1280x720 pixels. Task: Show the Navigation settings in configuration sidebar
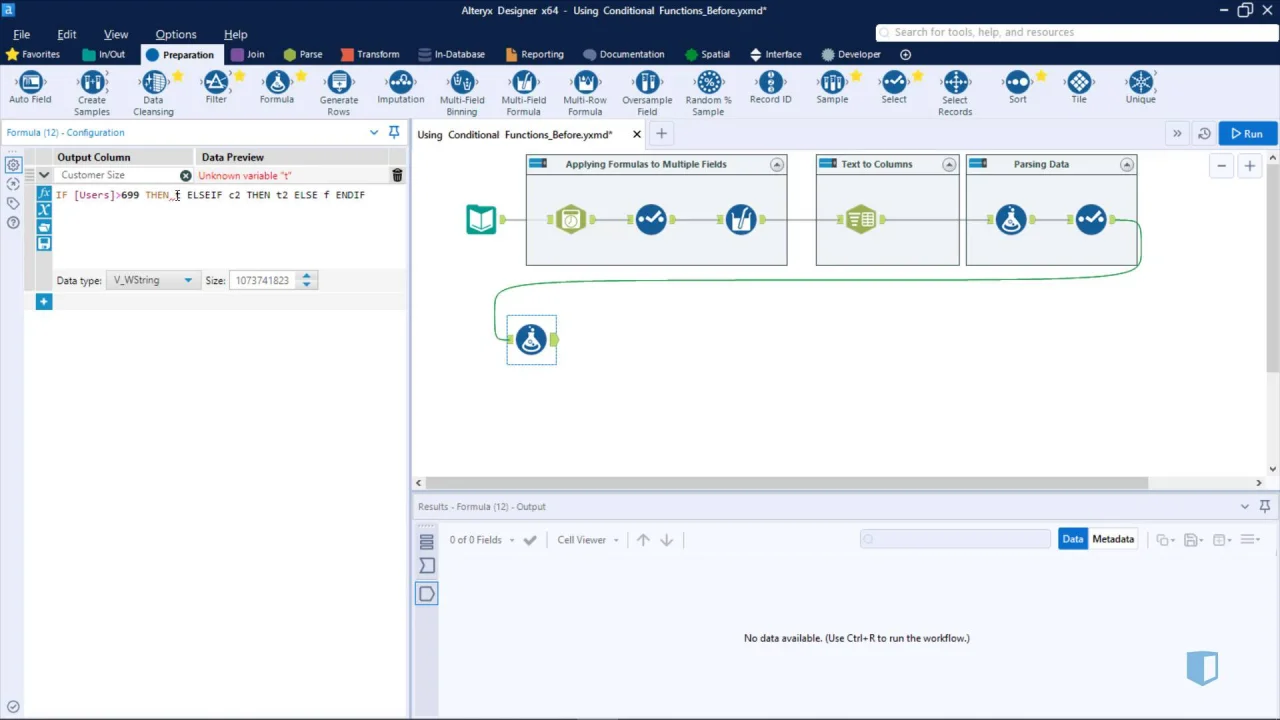pyautogui.click(x=13, y=184)
